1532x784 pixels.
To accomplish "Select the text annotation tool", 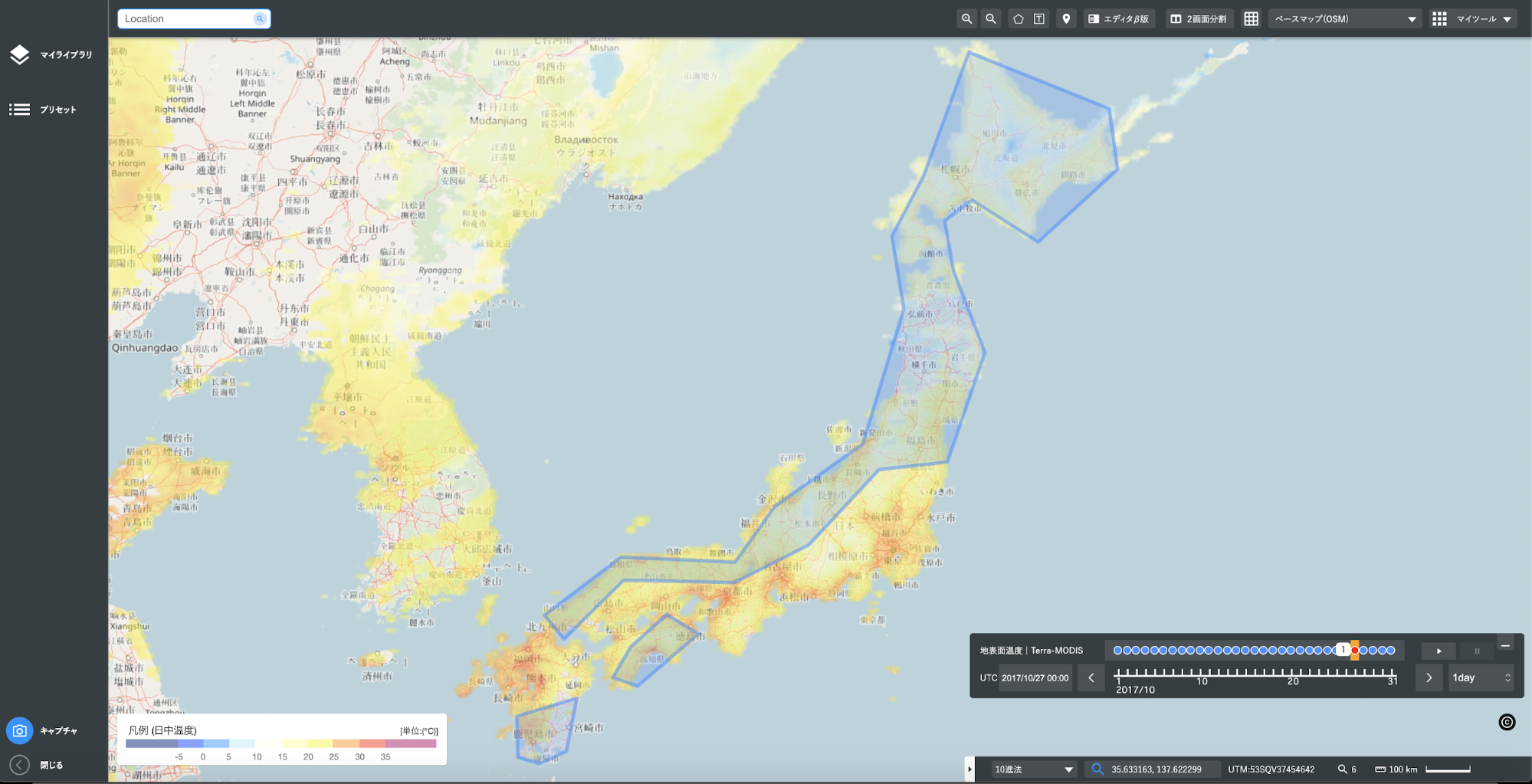I will [x=1039, y=19].
